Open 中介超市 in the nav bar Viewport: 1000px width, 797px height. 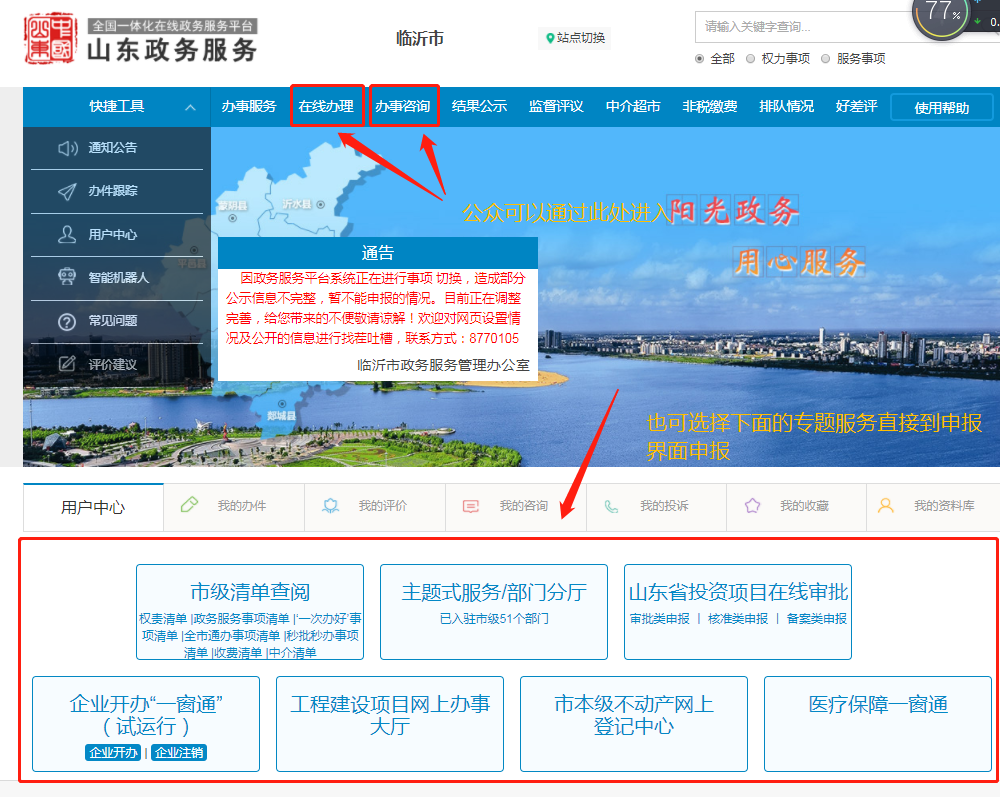[633, 106]
